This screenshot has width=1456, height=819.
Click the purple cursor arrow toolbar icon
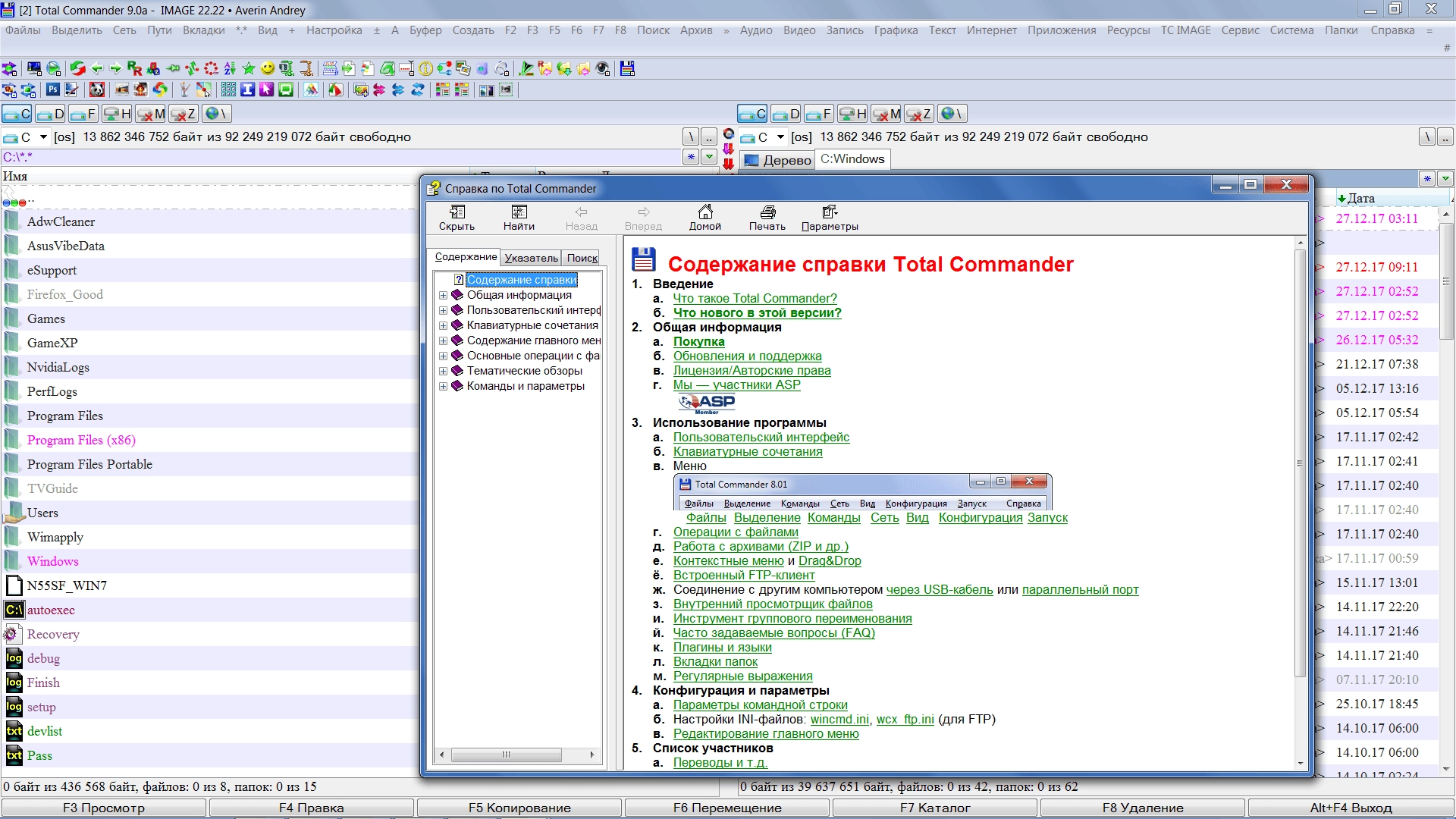pyautogui.click(x=266, y=90)
